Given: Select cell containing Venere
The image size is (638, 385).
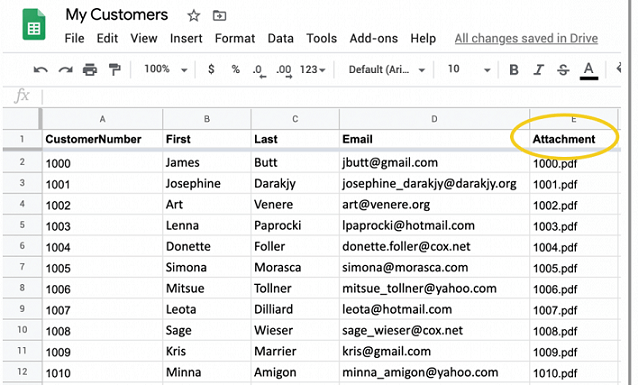Looking at the screenshot, I should point(295,204).
